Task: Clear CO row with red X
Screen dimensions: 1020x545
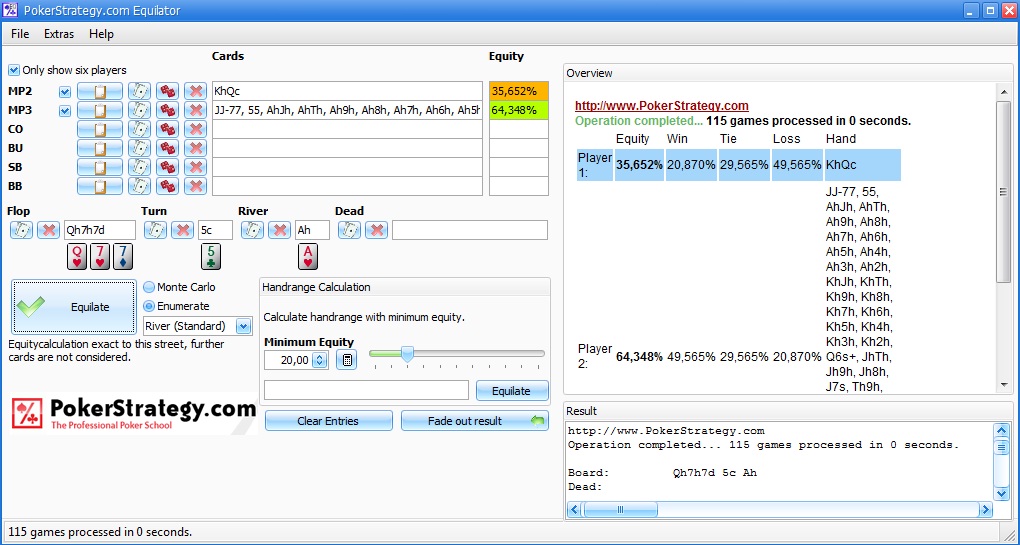Action: [195, 129]
